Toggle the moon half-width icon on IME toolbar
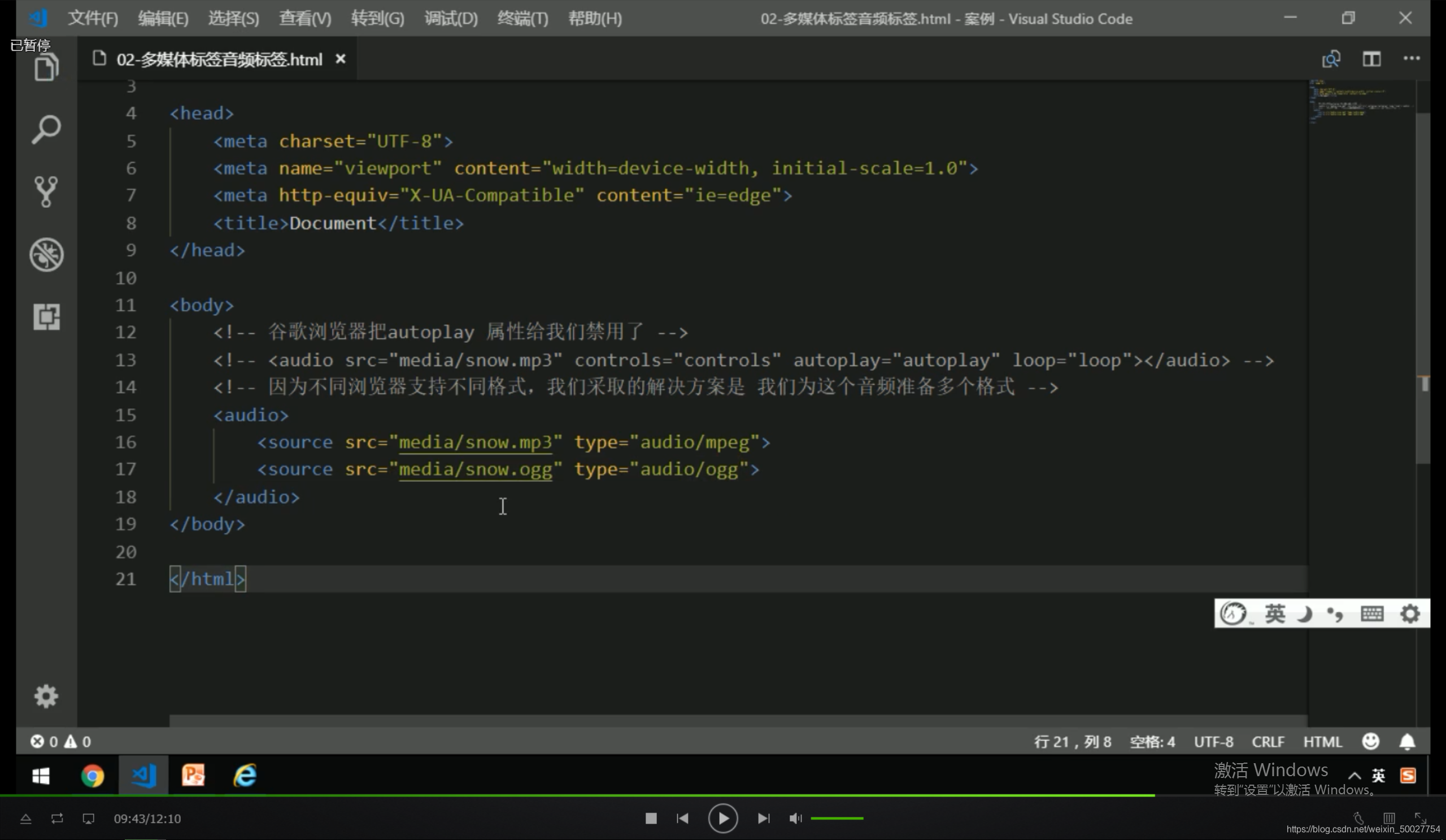 click(x=1305, y=613)
